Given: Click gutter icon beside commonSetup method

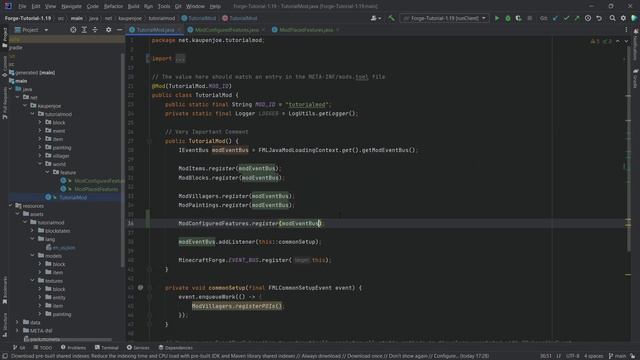Looking at the screenshot, I should [x=140, y=288].
